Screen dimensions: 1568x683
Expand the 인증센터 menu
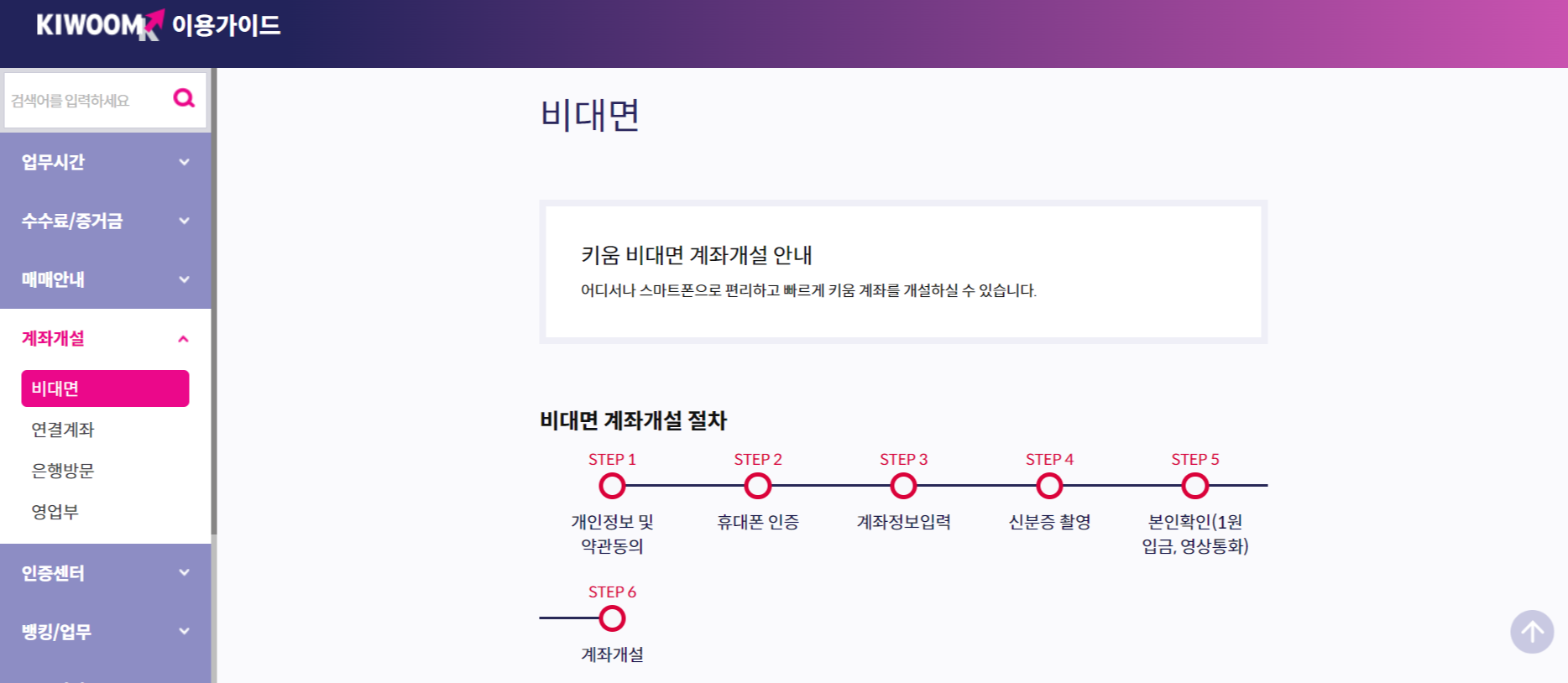[104, 573]
